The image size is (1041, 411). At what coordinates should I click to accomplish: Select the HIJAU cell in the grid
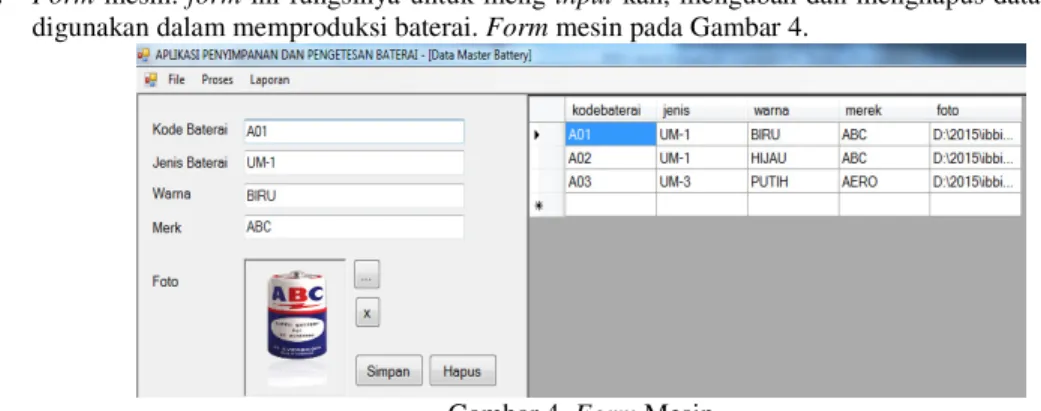pos(793,157)
